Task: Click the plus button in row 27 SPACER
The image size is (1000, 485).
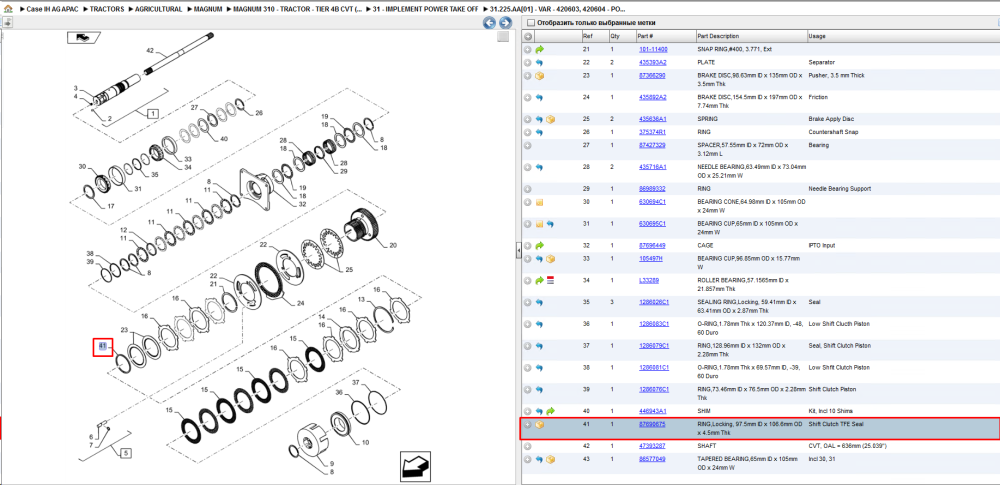Action: click(527, 146)
